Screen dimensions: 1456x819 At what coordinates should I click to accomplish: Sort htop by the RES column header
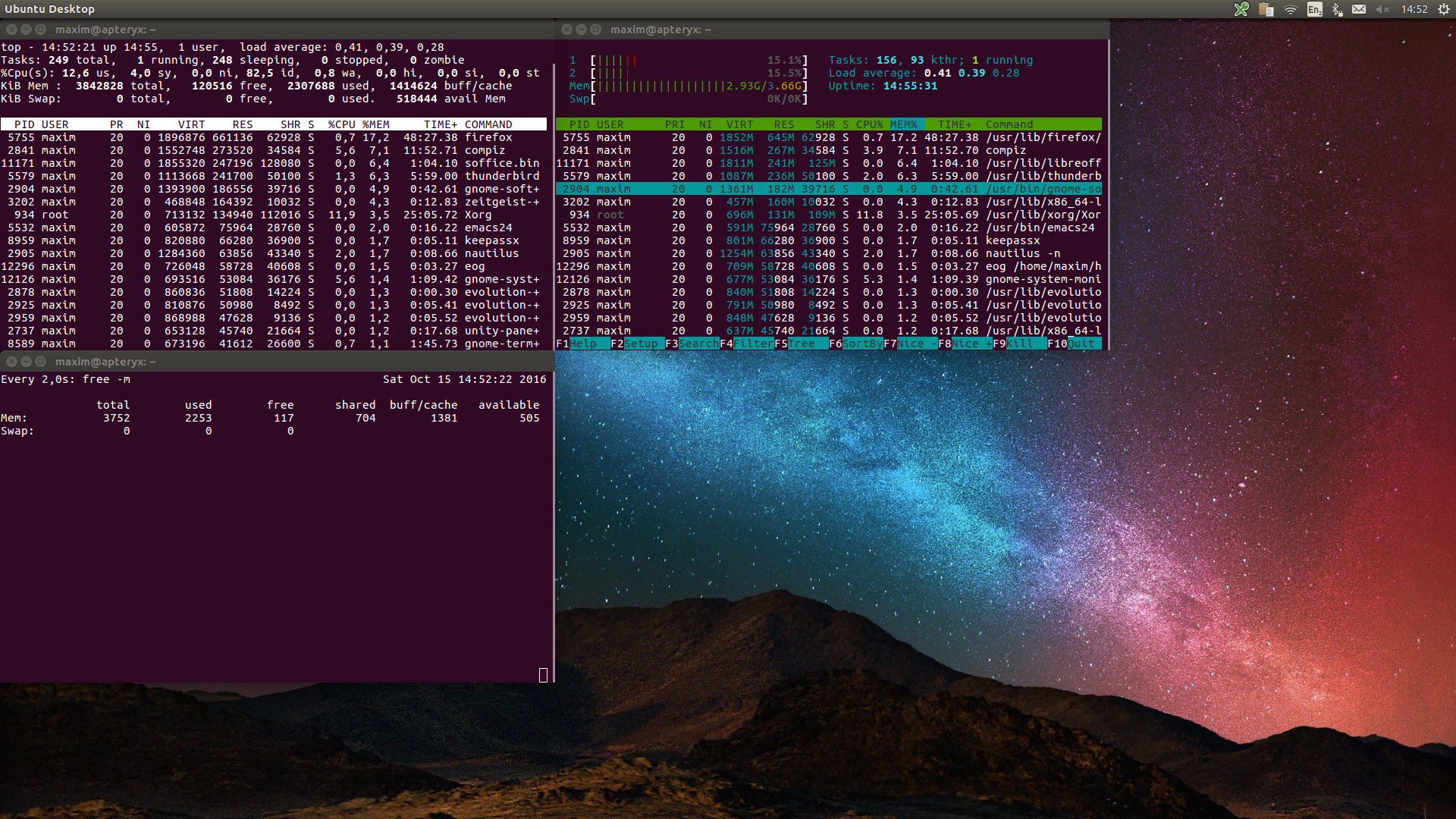click(784, 124)
